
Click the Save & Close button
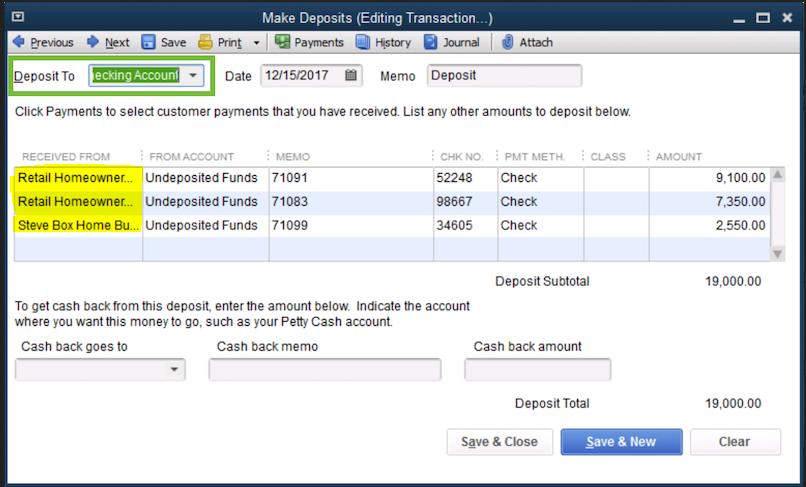click(500, 442)
